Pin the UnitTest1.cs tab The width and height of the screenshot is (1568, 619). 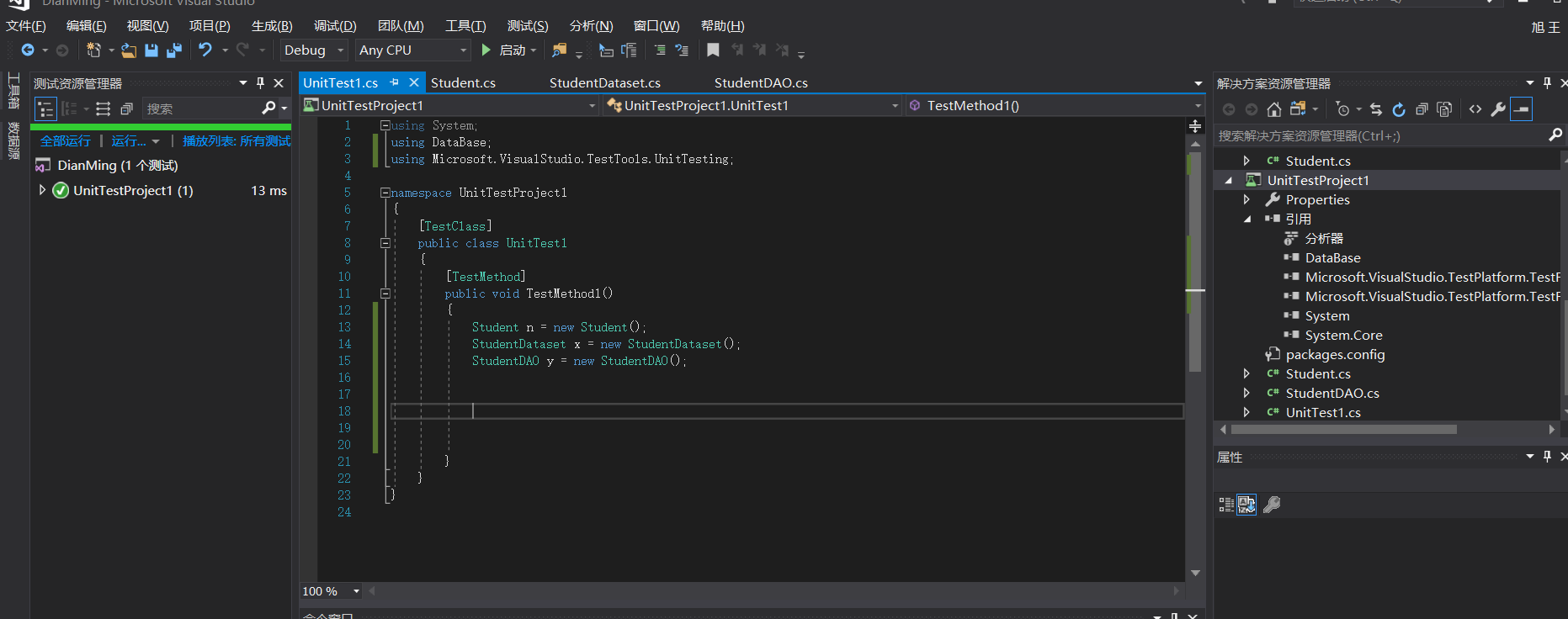394,82
